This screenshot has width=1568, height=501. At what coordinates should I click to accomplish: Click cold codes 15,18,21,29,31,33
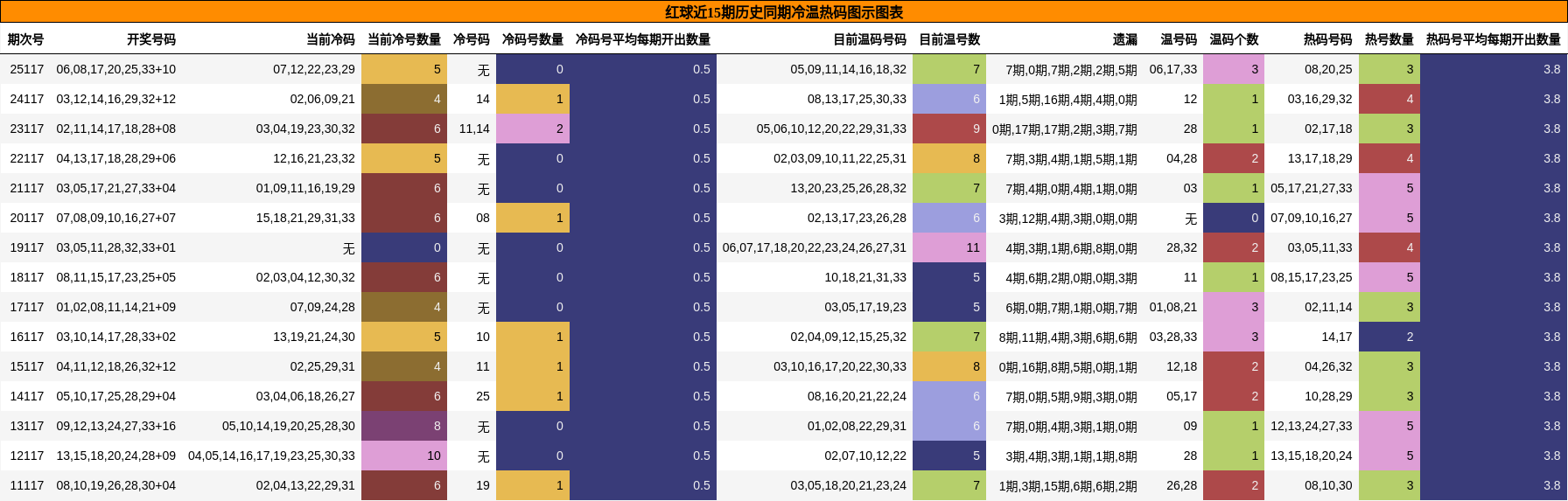305,218
